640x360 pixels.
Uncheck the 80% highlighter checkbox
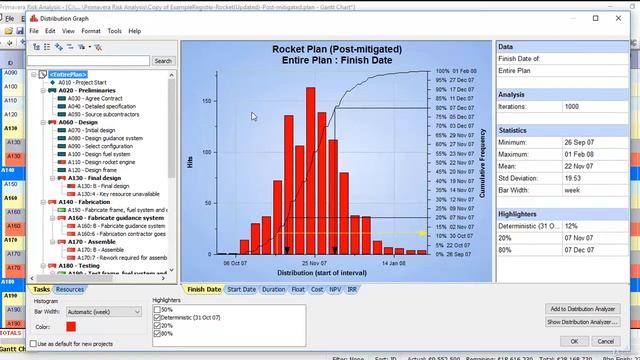click(x=157, y=333)
